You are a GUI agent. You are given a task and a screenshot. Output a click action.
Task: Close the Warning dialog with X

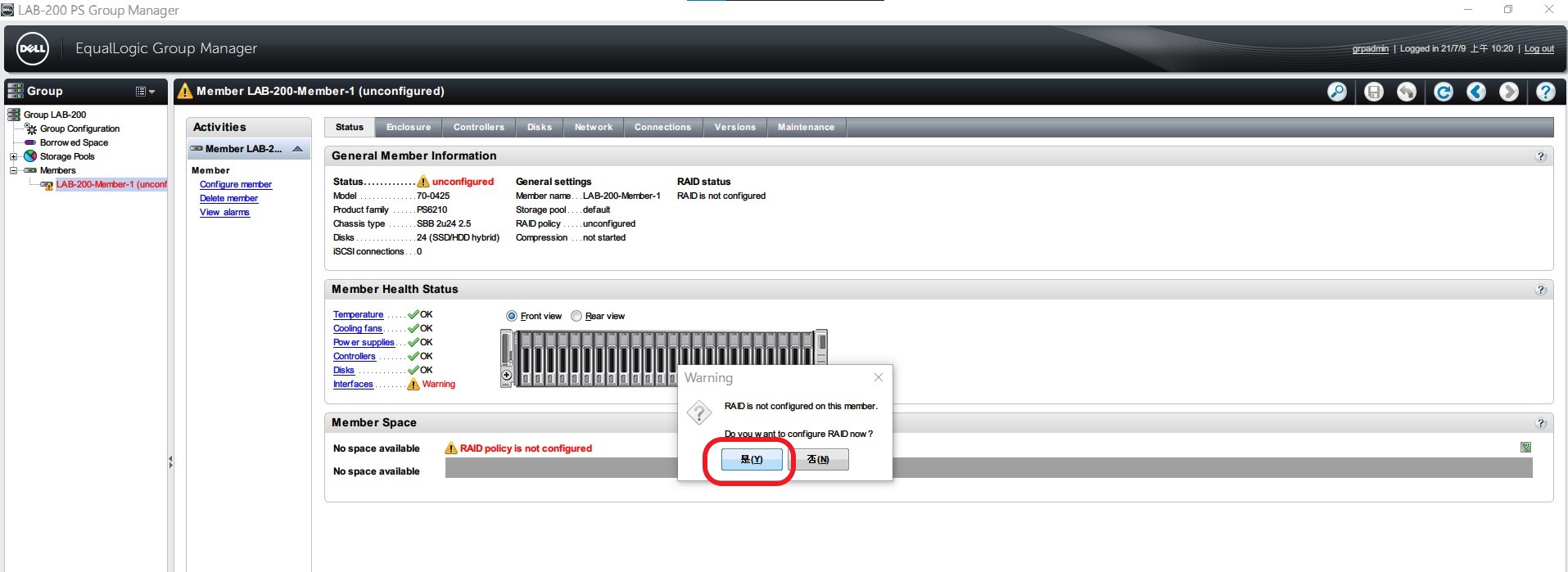[879, 377]
